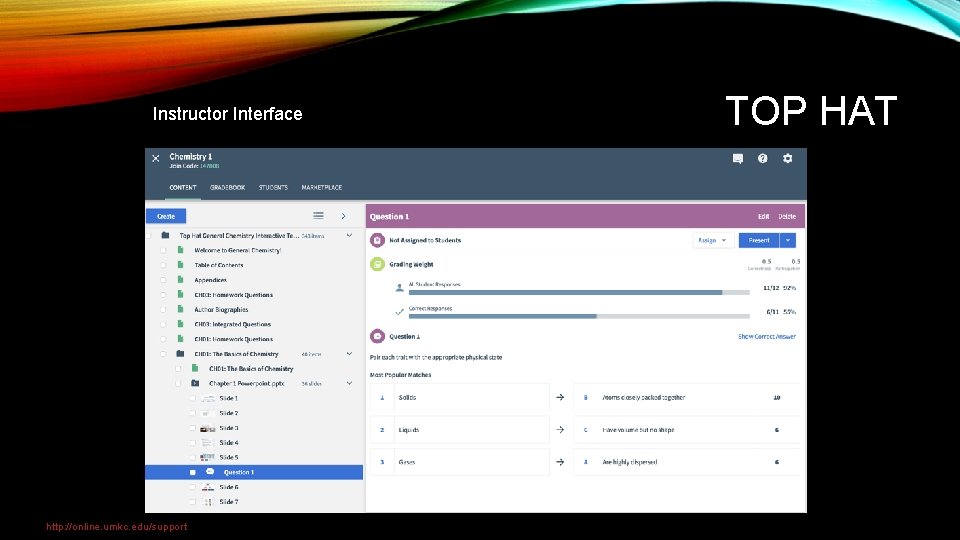Tick the checkbox for Slide 1
The width and height of the screenshot is (960, 540).
coord(192,399)
